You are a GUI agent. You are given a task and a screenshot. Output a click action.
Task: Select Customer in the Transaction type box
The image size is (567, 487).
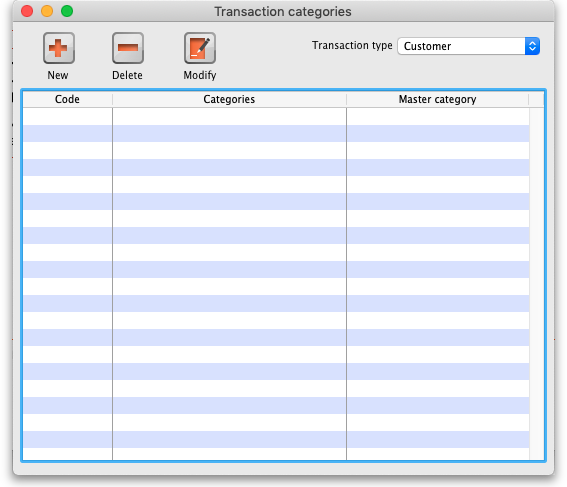427,46
